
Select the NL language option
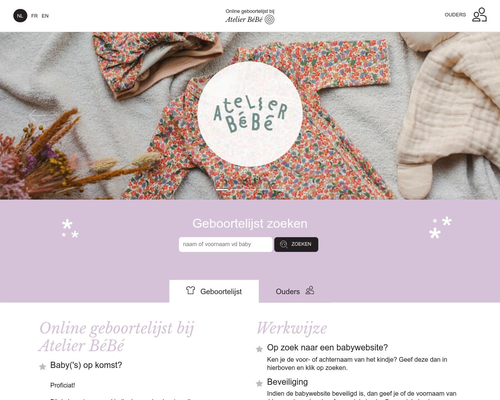click(x=20, y=16)
